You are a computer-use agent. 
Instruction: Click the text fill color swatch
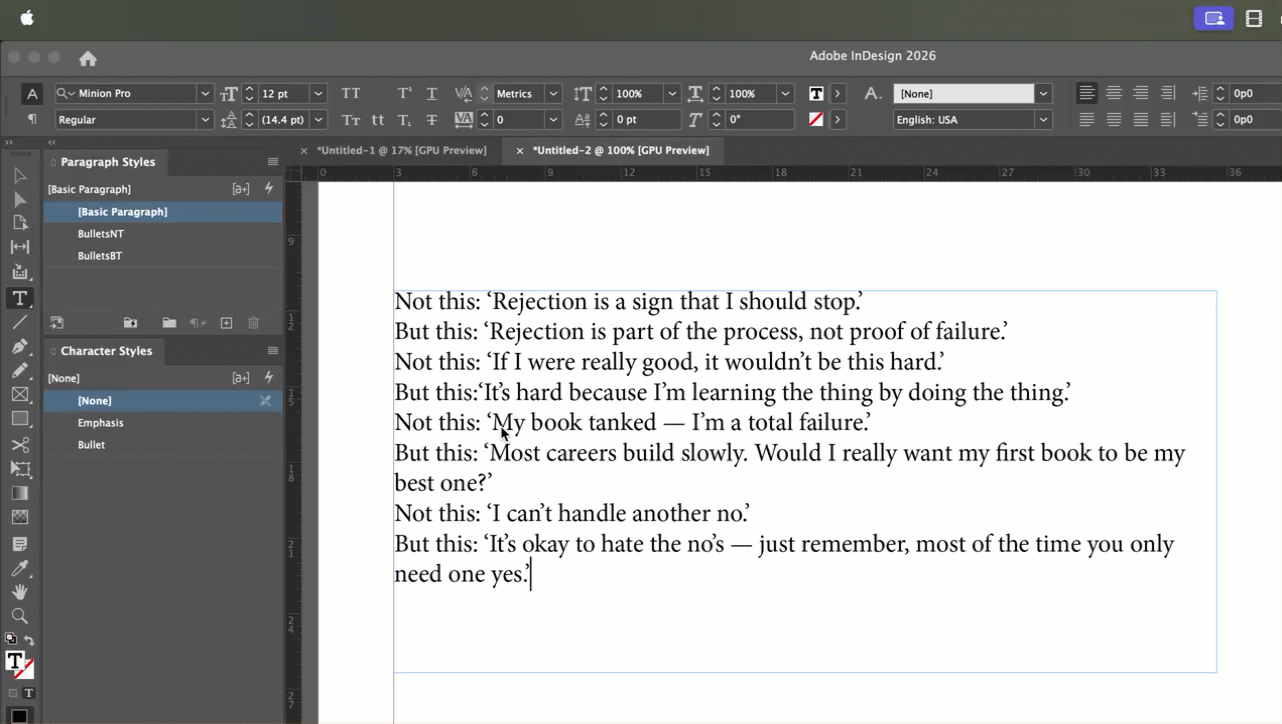tap(816, 93)
